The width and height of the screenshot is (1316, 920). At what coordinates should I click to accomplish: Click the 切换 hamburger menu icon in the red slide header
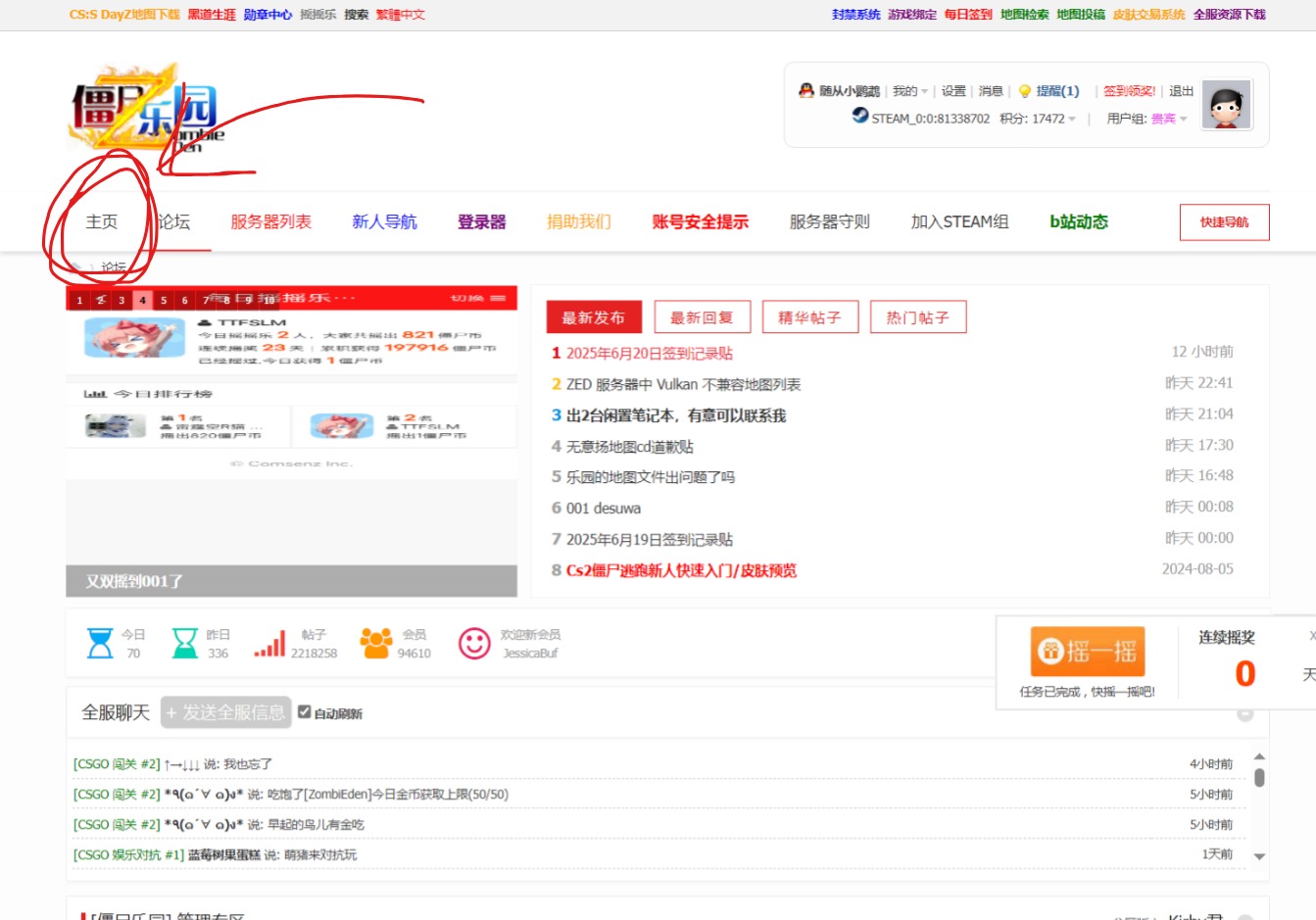498,298
